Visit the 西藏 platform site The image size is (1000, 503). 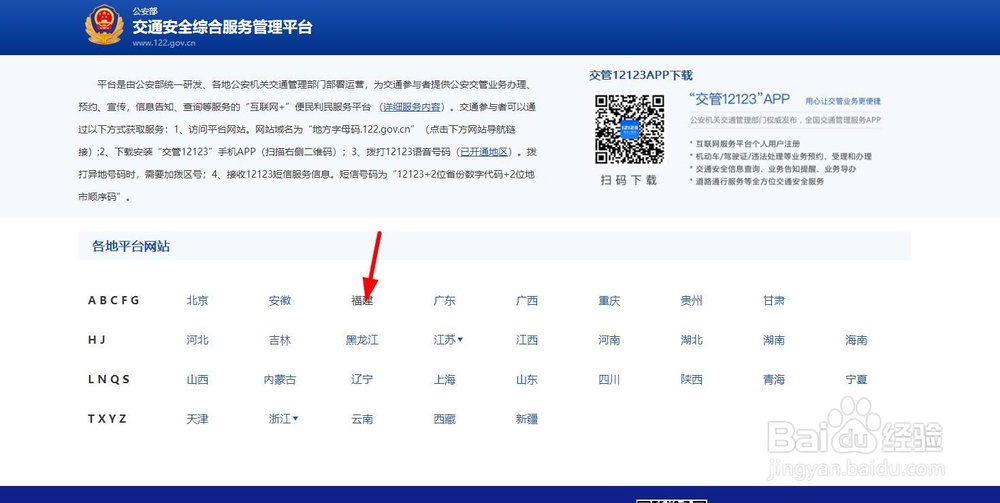pos(445,419)
